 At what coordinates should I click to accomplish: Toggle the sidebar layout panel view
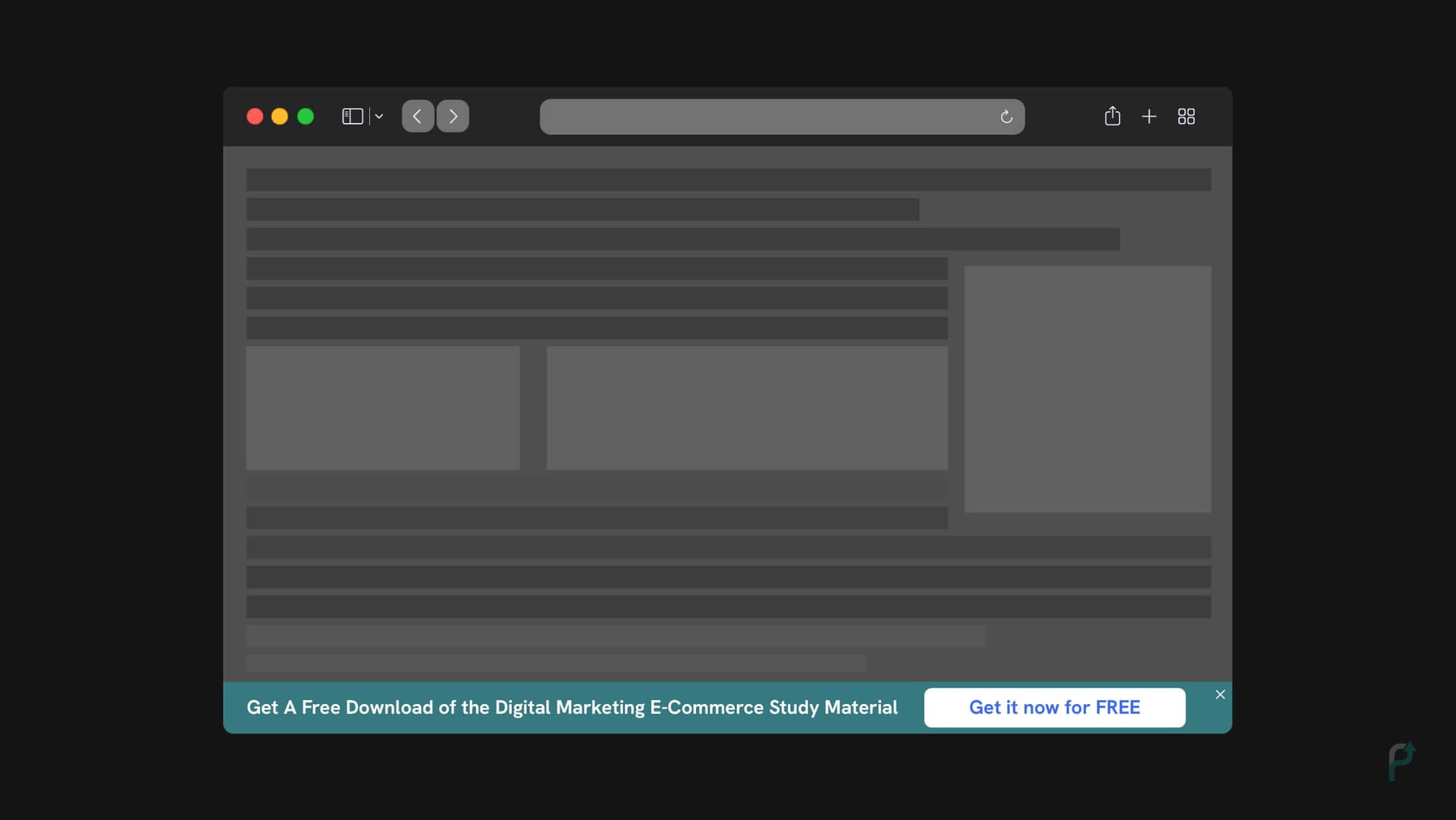(352, 115)
